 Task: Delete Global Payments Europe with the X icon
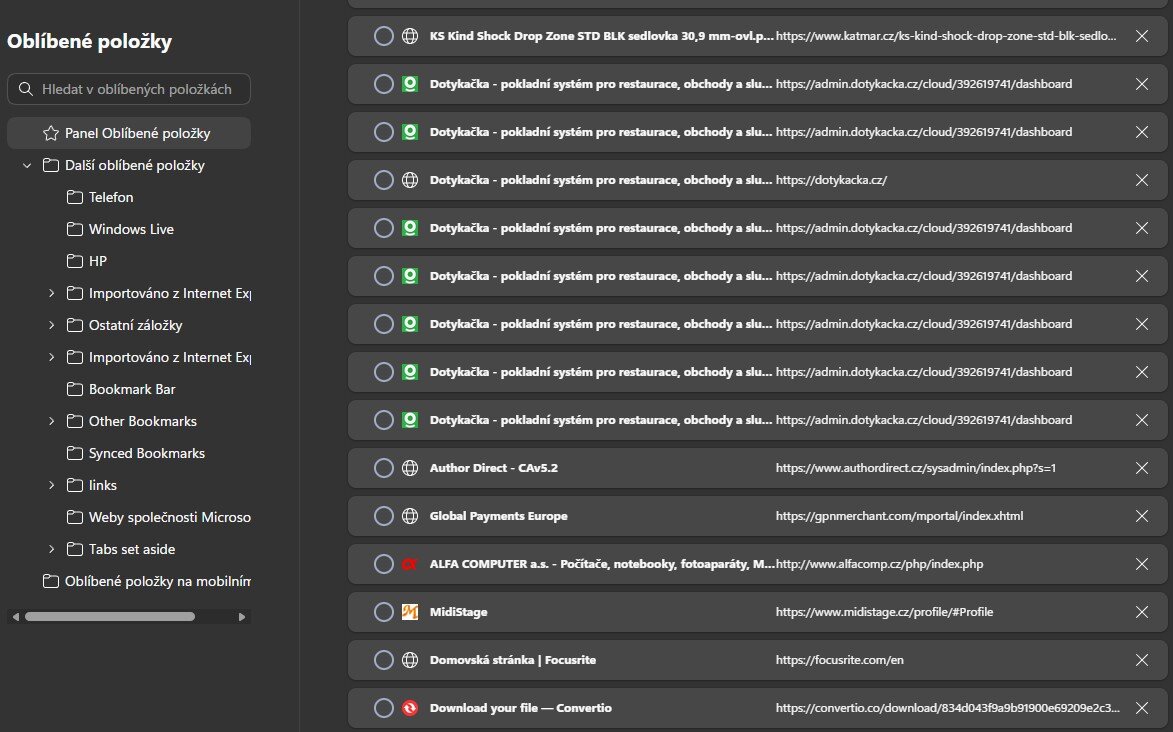pos(1142,516)
